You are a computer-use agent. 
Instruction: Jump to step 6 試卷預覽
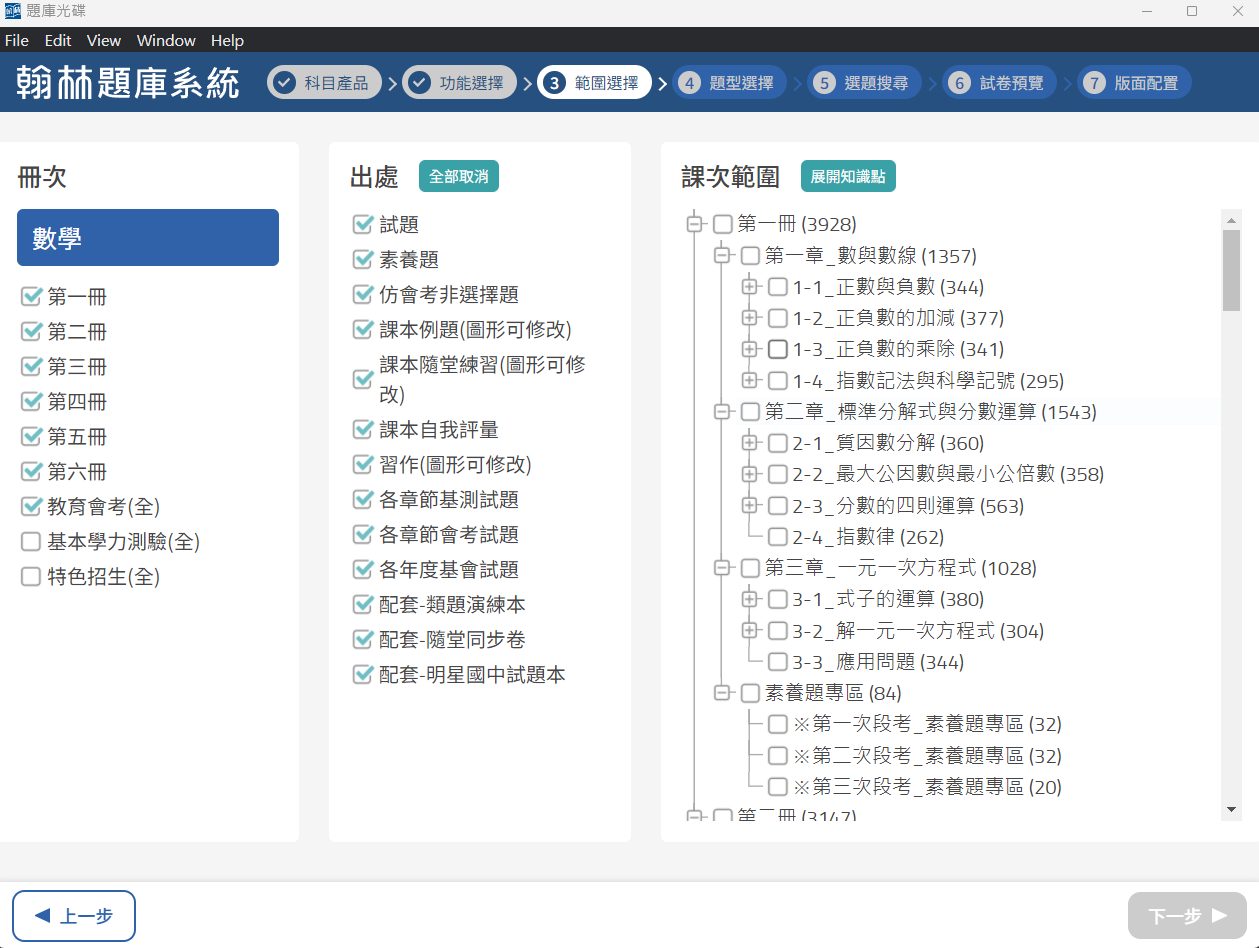click(x=999, y=82)
